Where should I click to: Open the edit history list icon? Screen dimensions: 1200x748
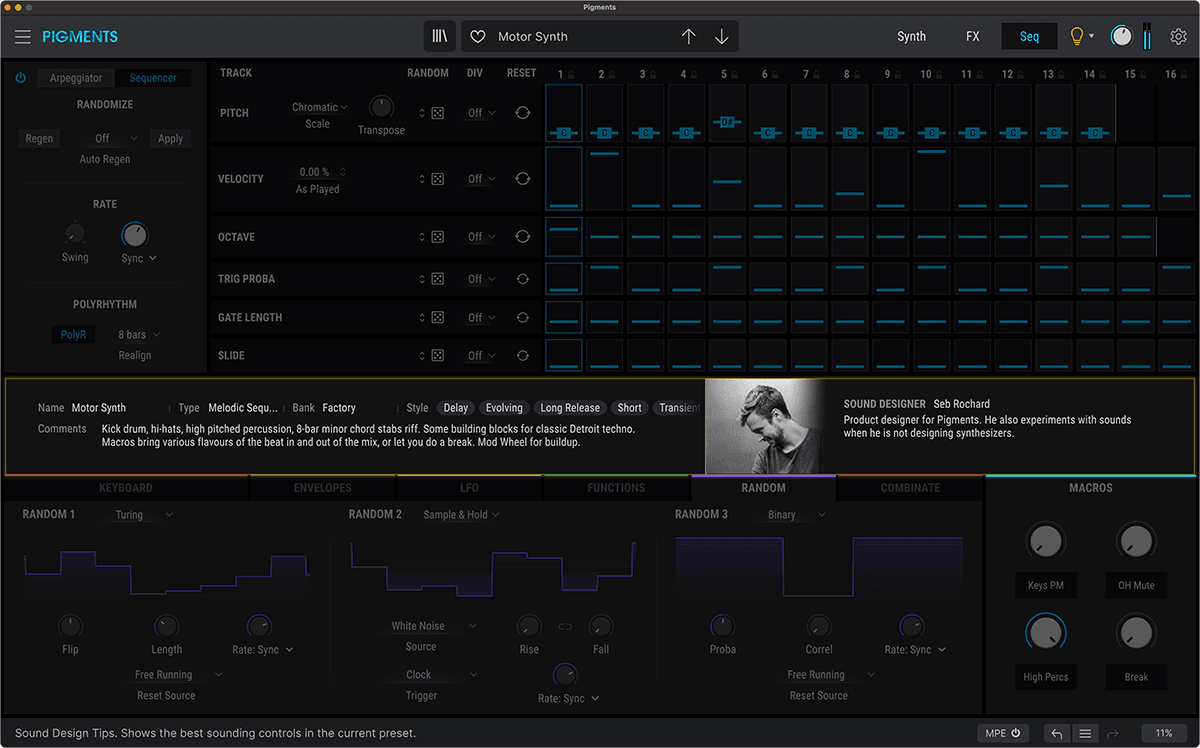(1085, 734)
